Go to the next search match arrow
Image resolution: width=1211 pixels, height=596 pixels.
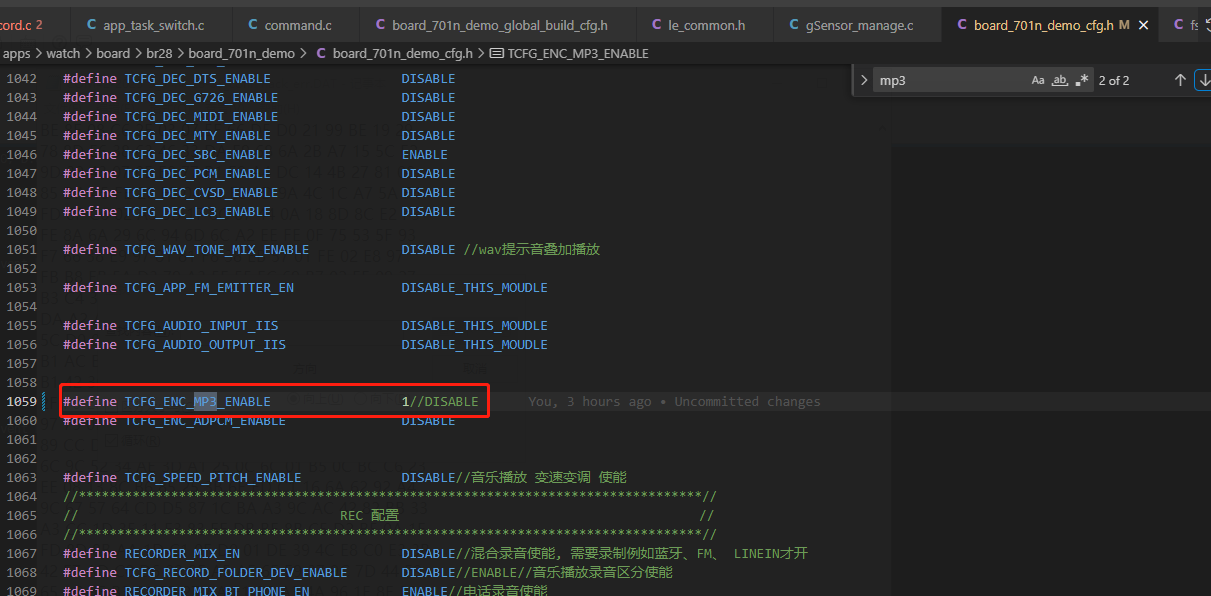pyautogui.click(x=1203, y=80)
